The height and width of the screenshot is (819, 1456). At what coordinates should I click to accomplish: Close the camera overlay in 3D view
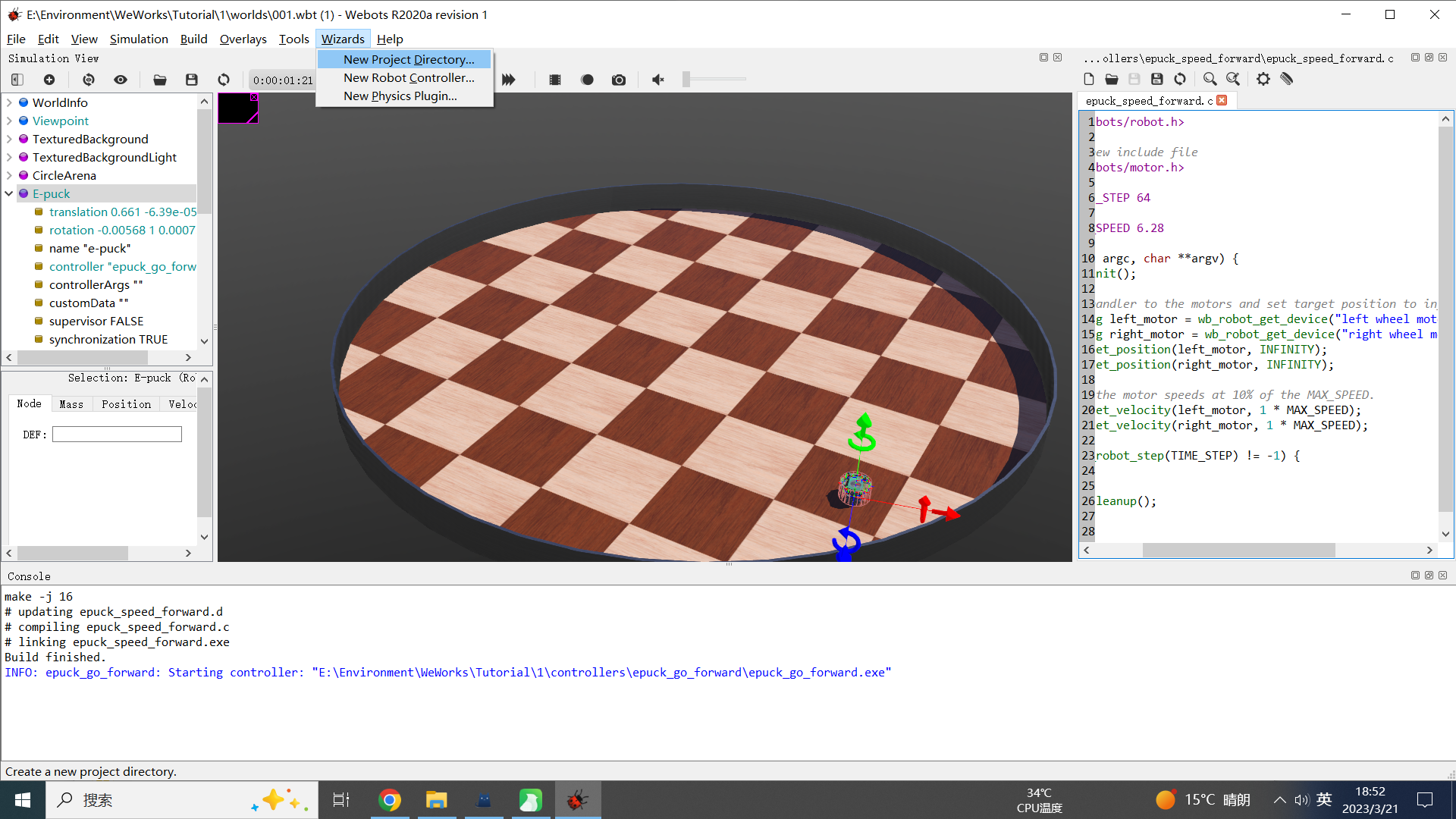[x=254, y=97]
